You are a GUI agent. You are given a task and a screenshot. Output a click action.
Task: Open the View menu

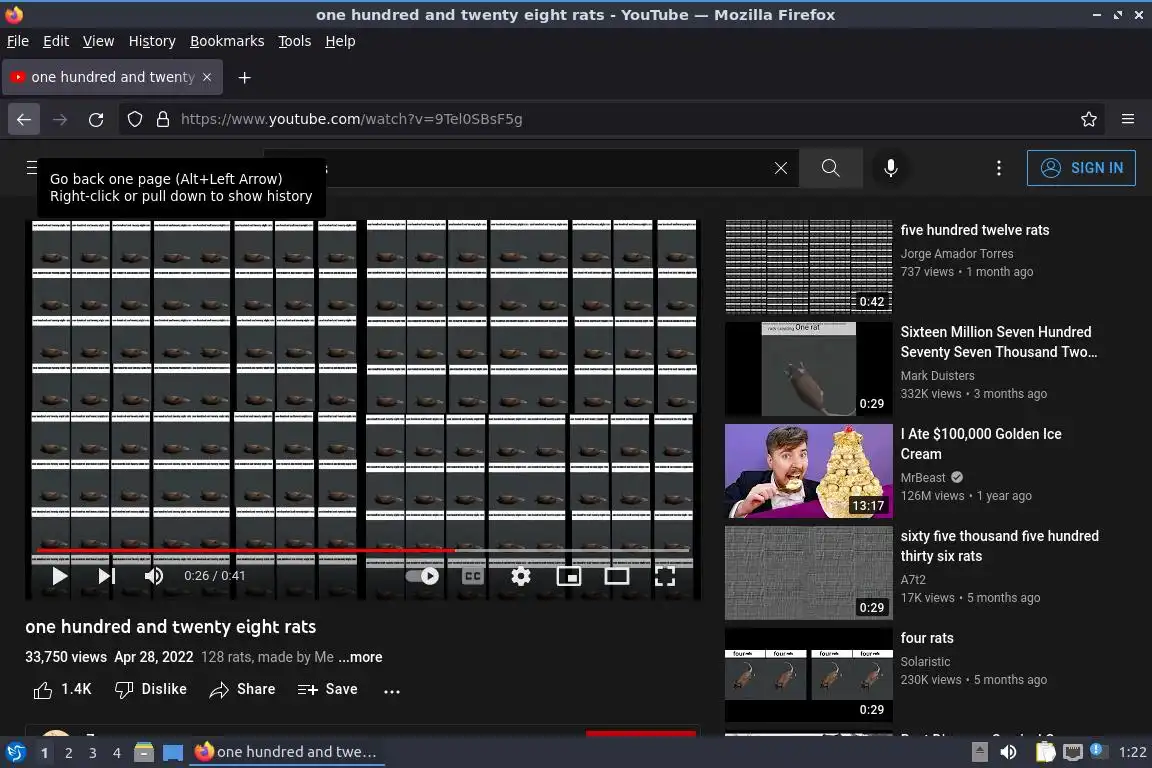click(x=98, y=41)
